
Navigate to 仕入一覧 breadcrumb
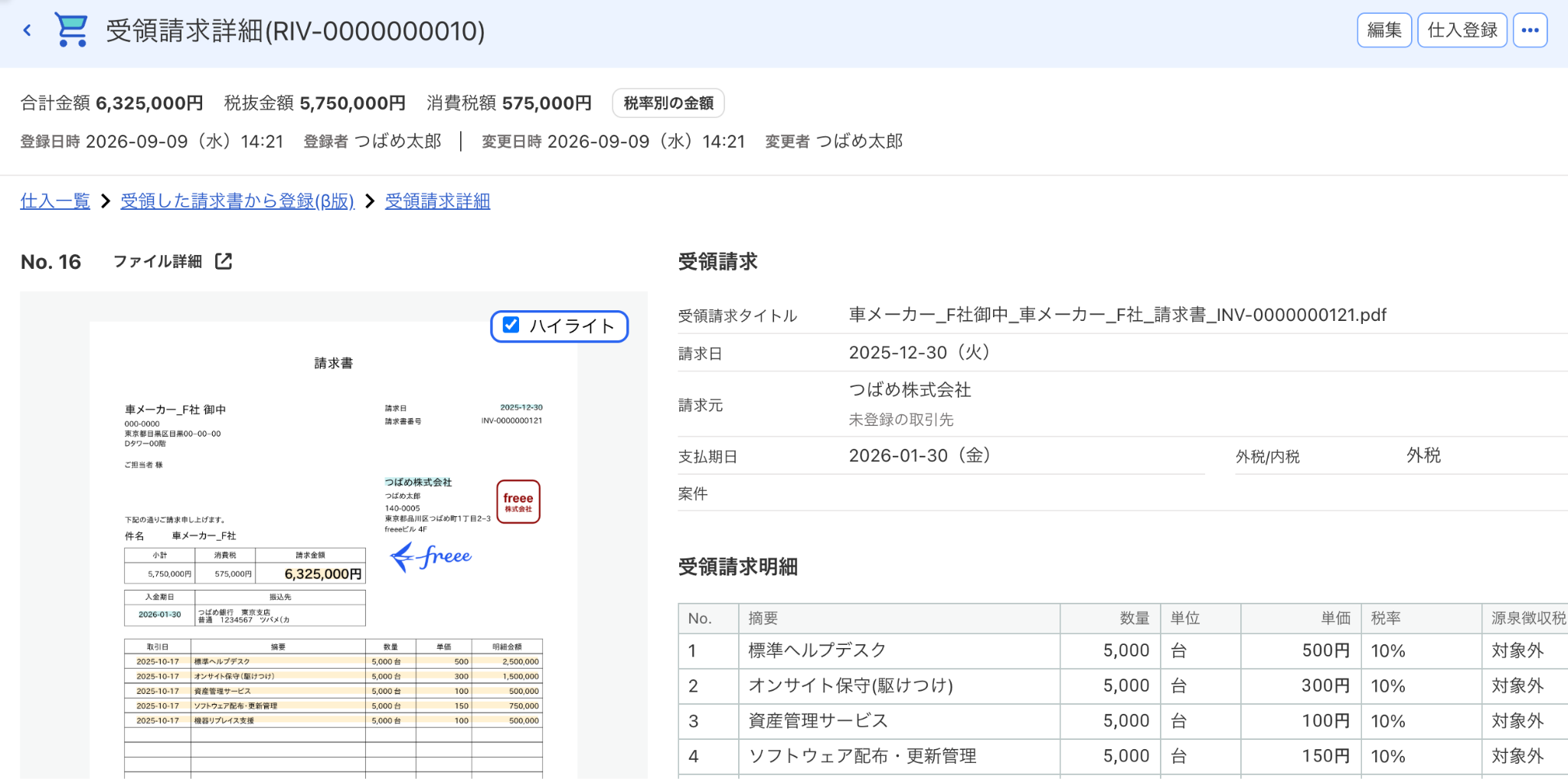tap(55, 201)
